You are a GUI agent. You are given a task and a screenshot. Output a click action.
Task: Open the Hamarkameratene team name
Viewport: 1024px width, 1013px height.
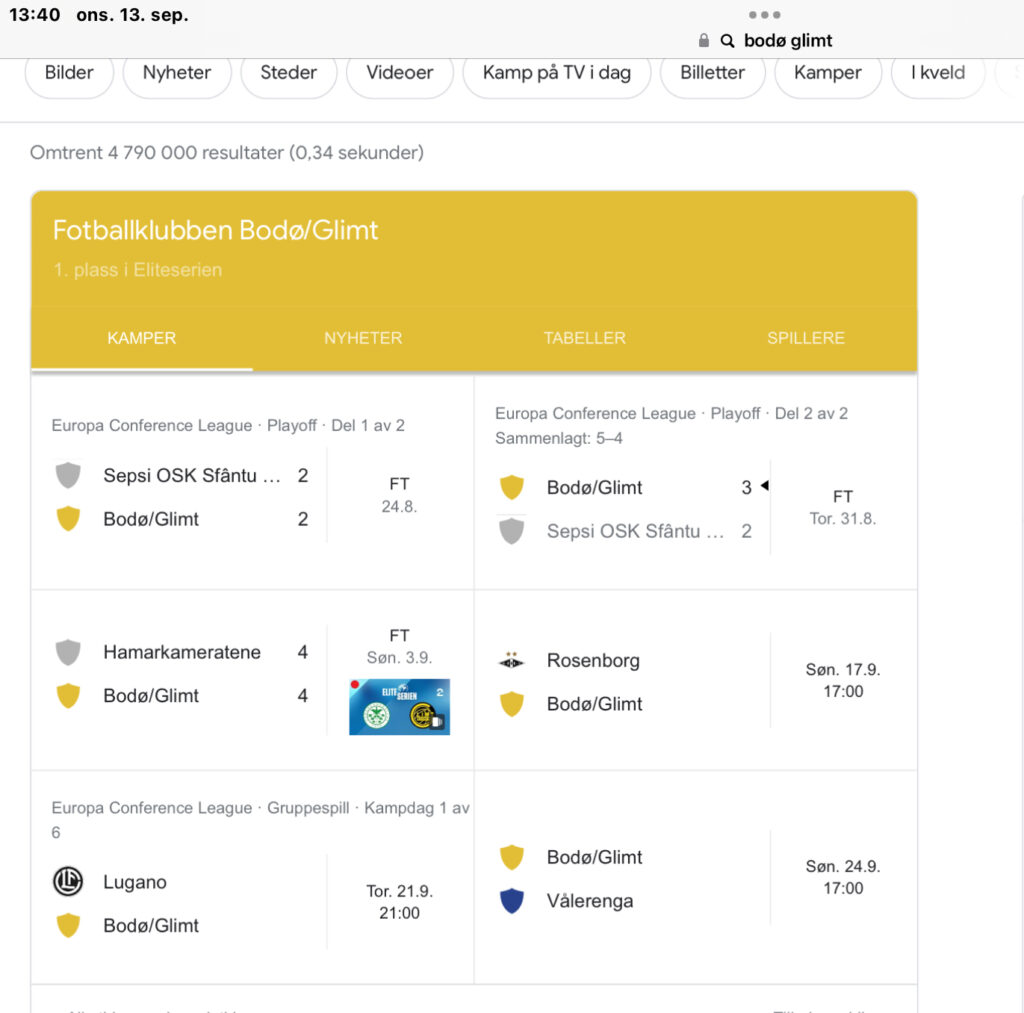point(182,652)
